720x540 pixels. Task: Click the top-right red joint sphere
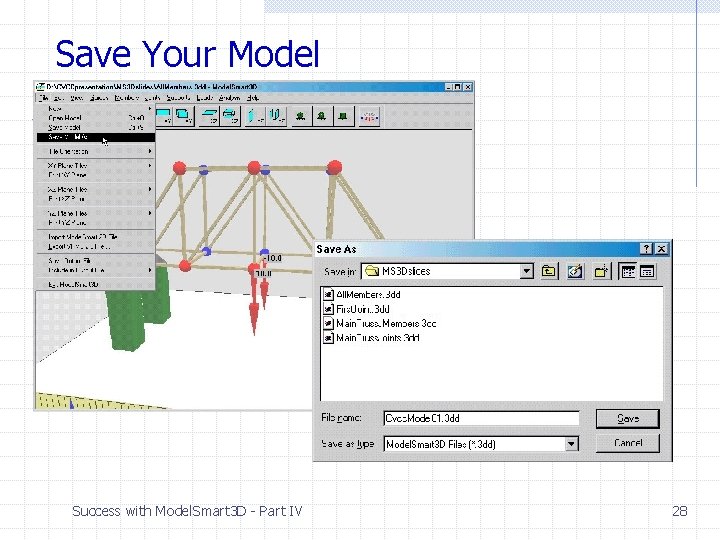(334, 167)
